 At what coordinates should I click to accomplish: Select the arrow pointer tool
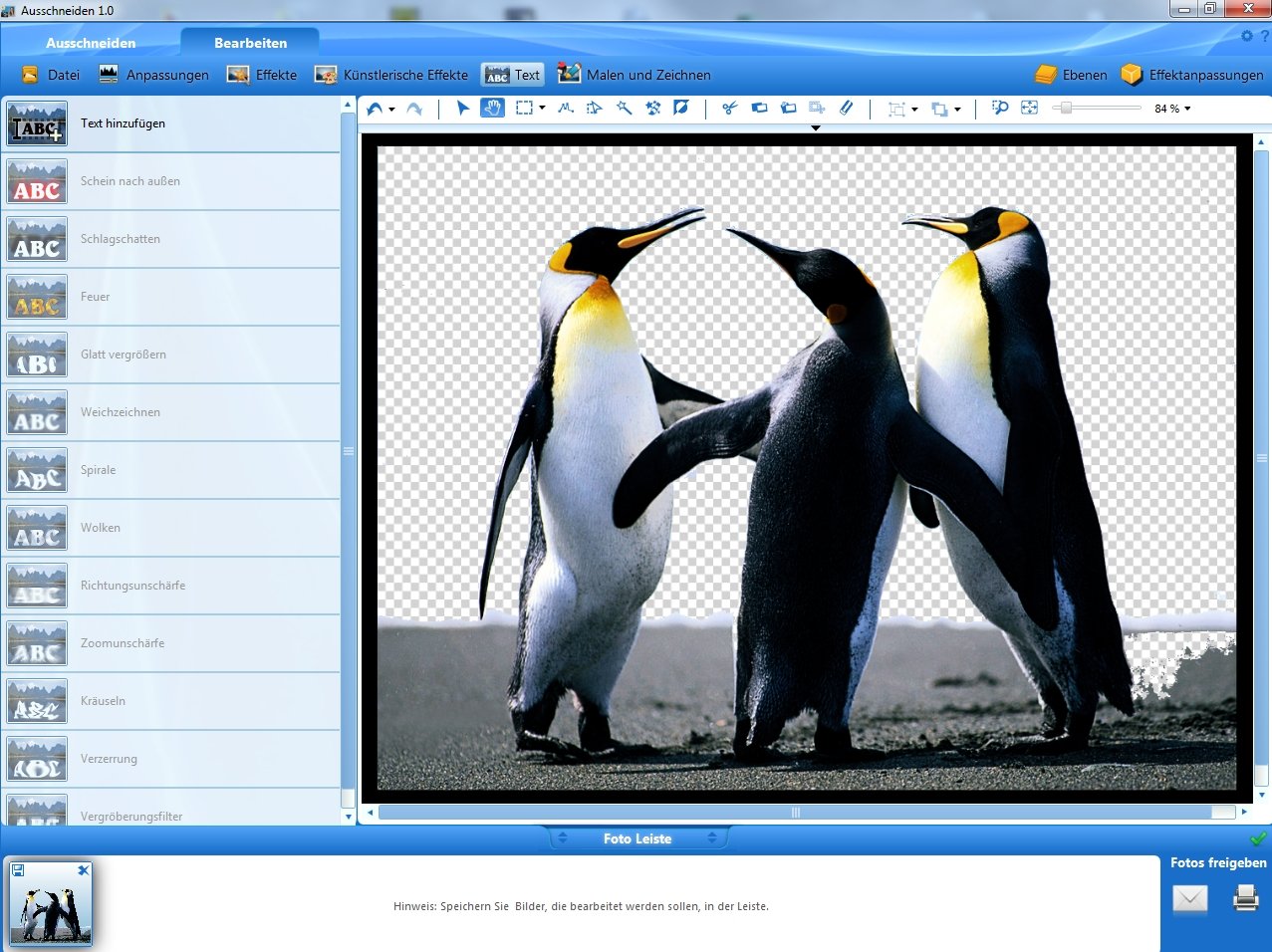click(462, 108)
